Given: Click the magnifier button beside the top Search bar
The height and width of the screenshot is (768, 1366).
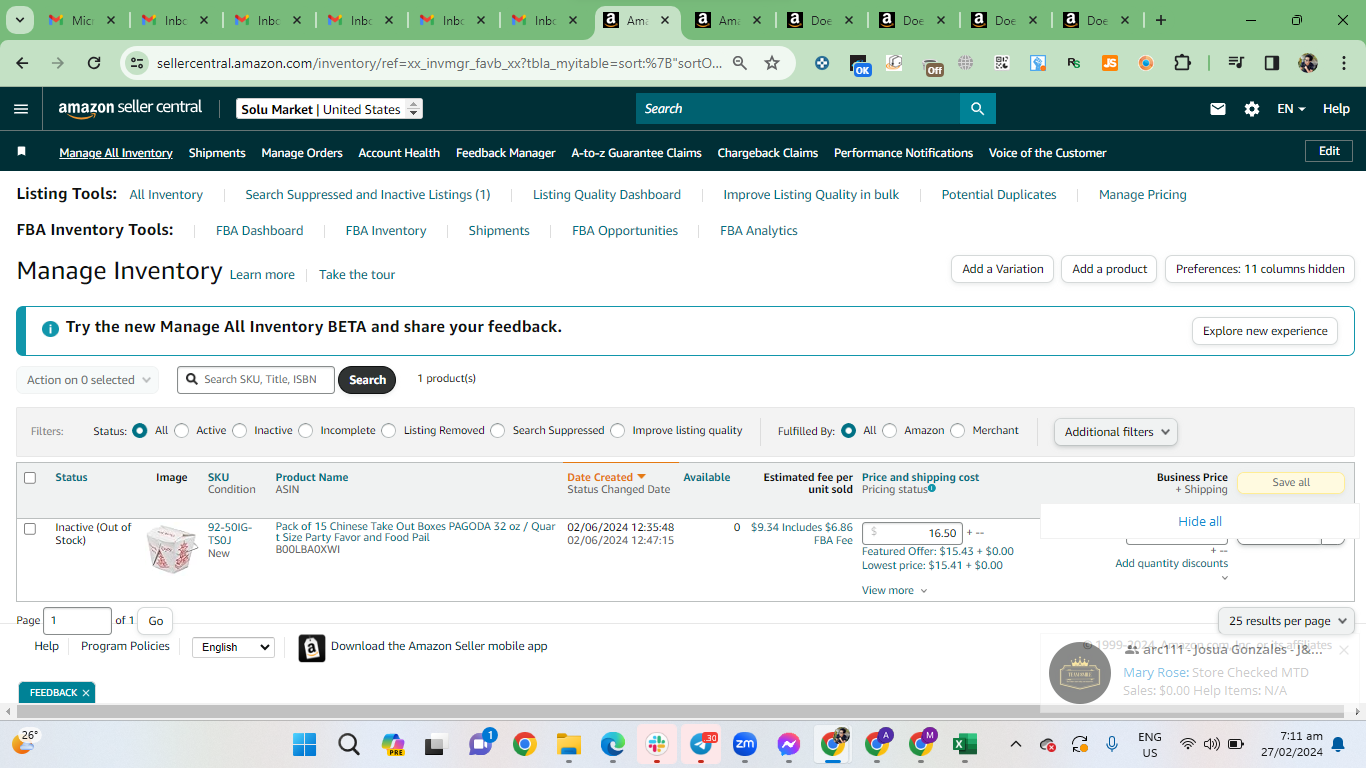Looking at the screenshot, I should (978, 109).
